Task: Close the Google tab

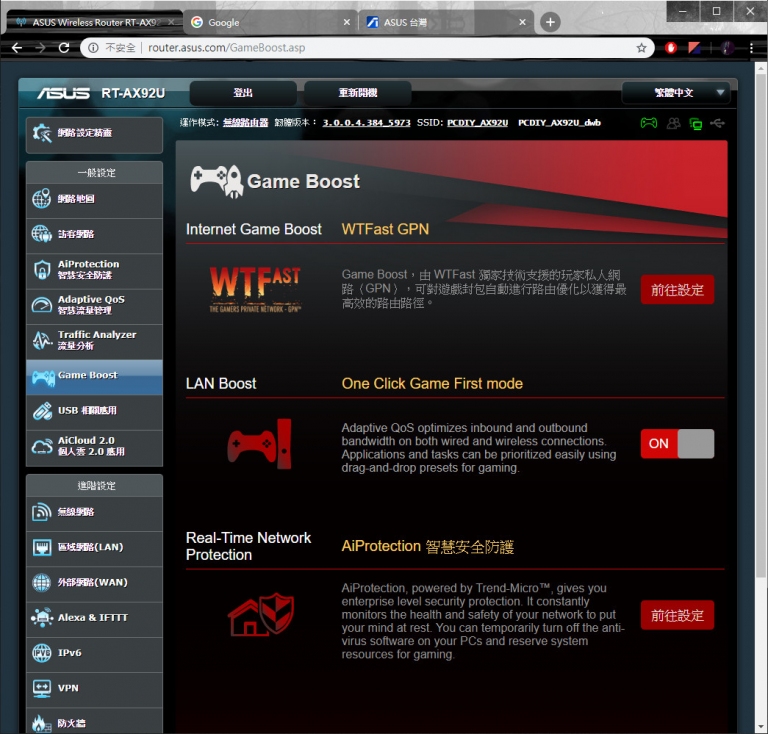Action: click(347, 22)
